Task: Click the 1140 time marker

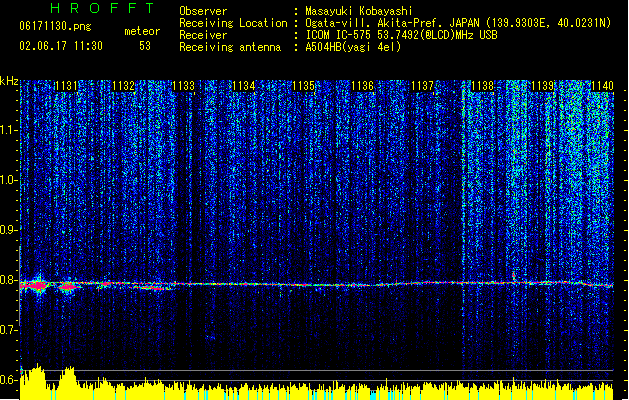Action: (x=602, y=86)
